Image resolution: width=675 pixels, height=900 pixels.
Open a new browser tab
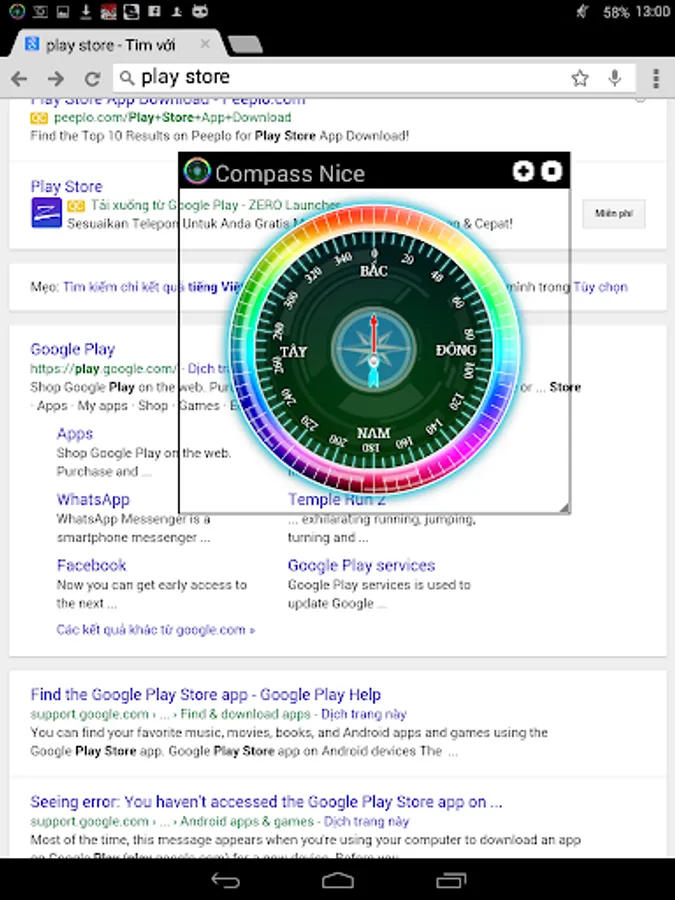click(245, 45)
